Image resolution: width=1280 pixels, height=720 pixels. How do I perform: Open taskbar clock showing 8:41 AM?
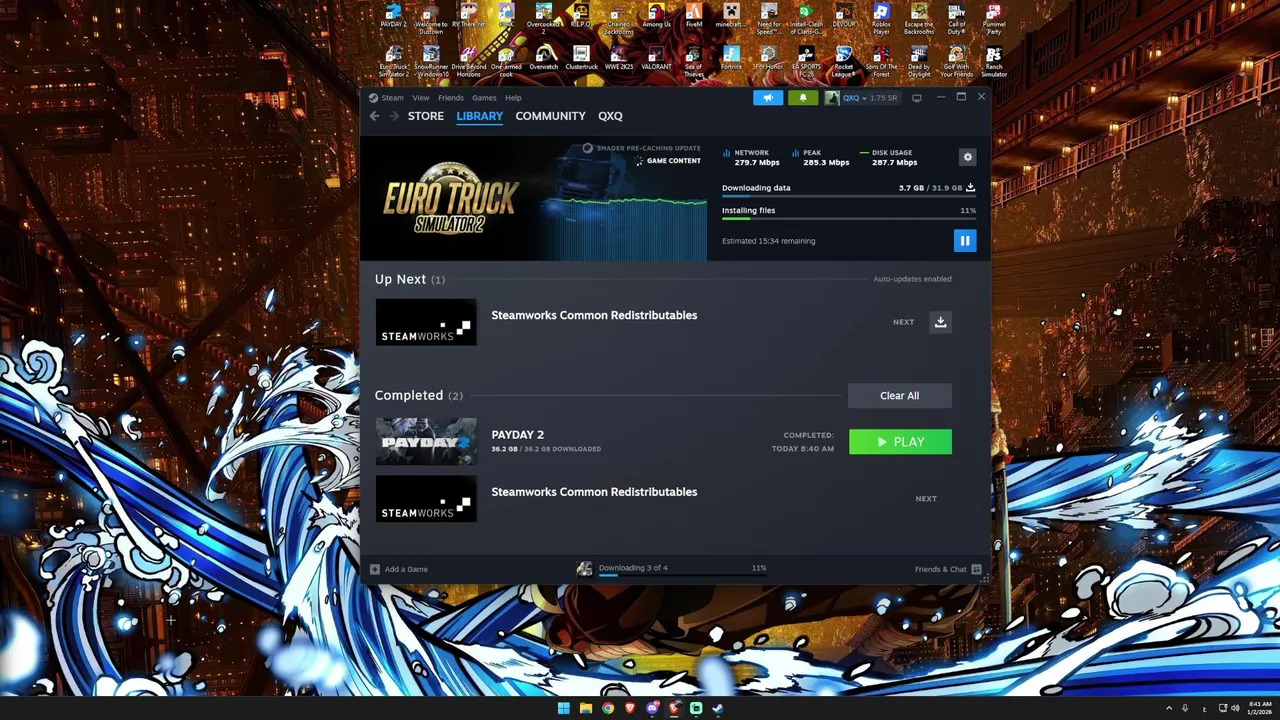(x=1260, y=708)
